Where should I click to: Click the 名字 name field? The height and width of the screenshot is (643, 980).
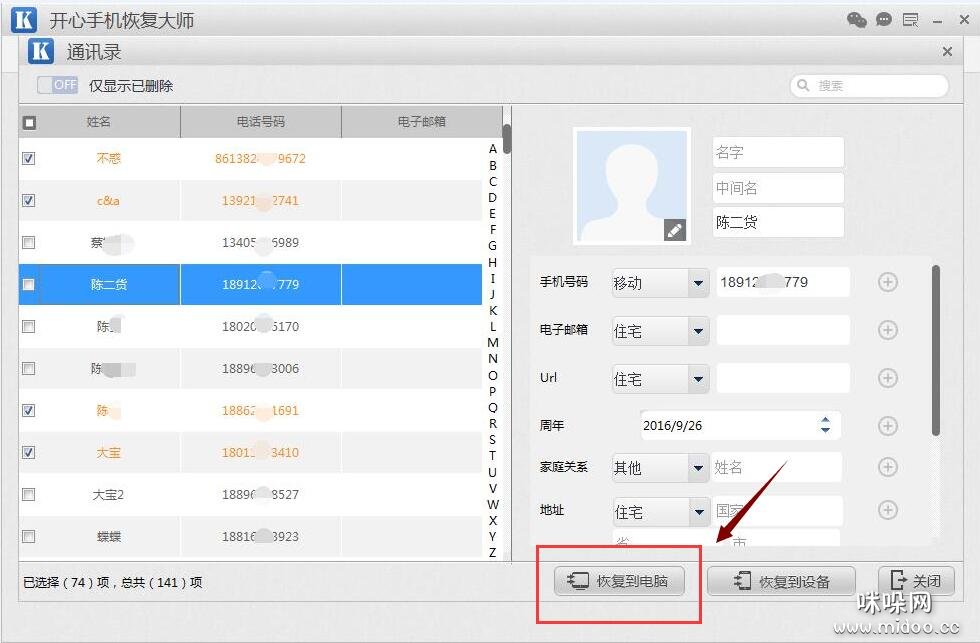coord(778,152)
